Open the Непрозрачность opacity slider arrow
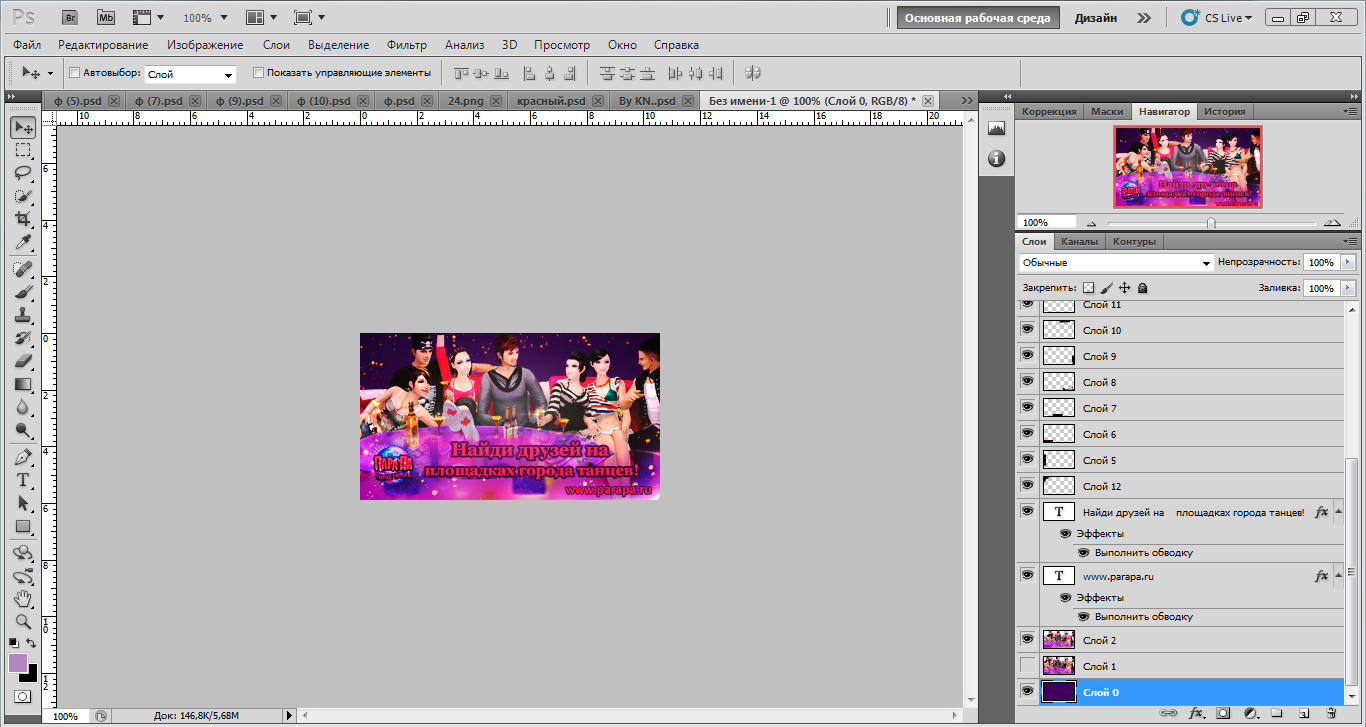Image resolution: width=1366 pixels, height=727 pixels. pos(1348,262)
